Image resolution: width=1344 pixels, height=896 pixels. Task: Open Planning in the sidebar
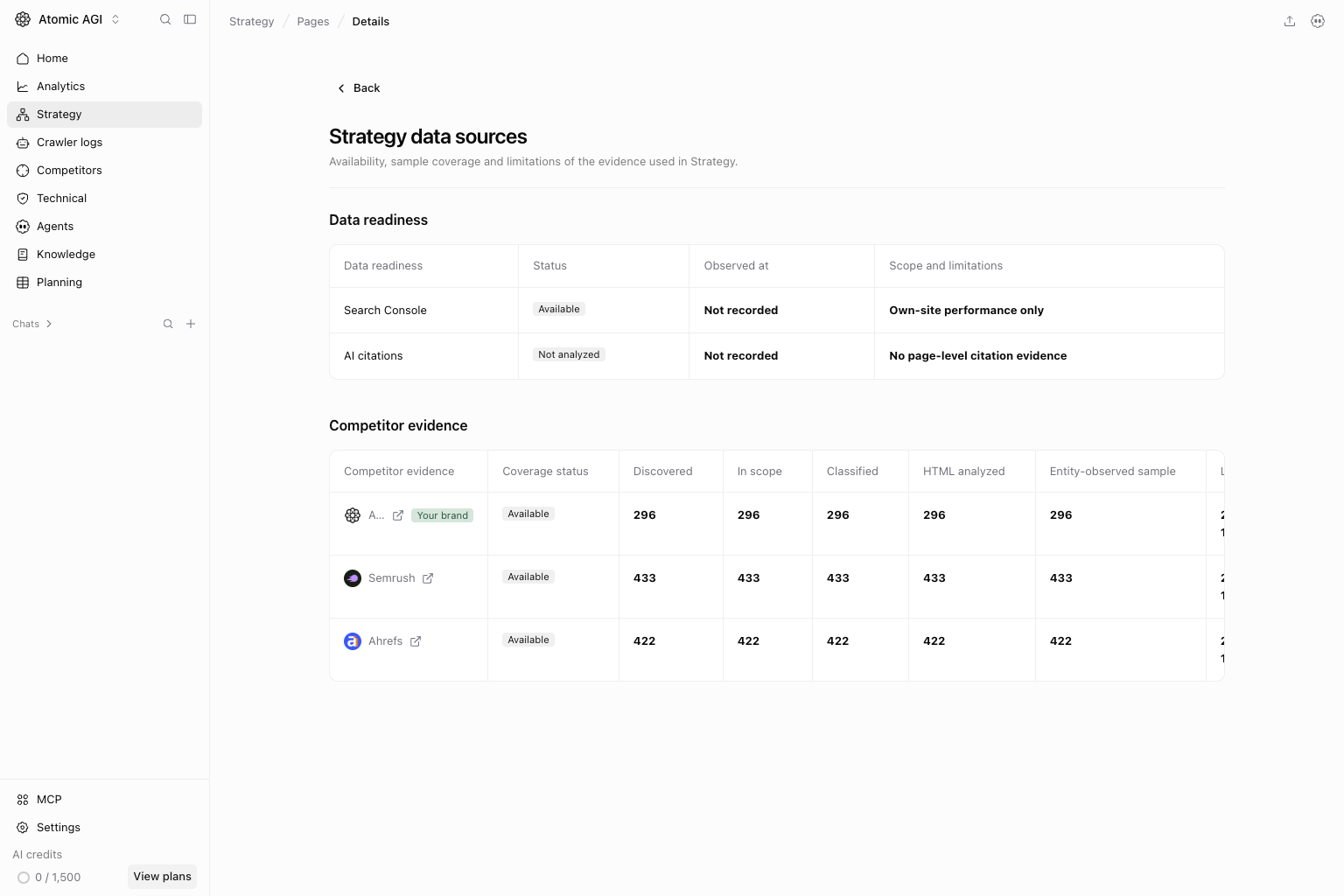click(x=104, y=283)
